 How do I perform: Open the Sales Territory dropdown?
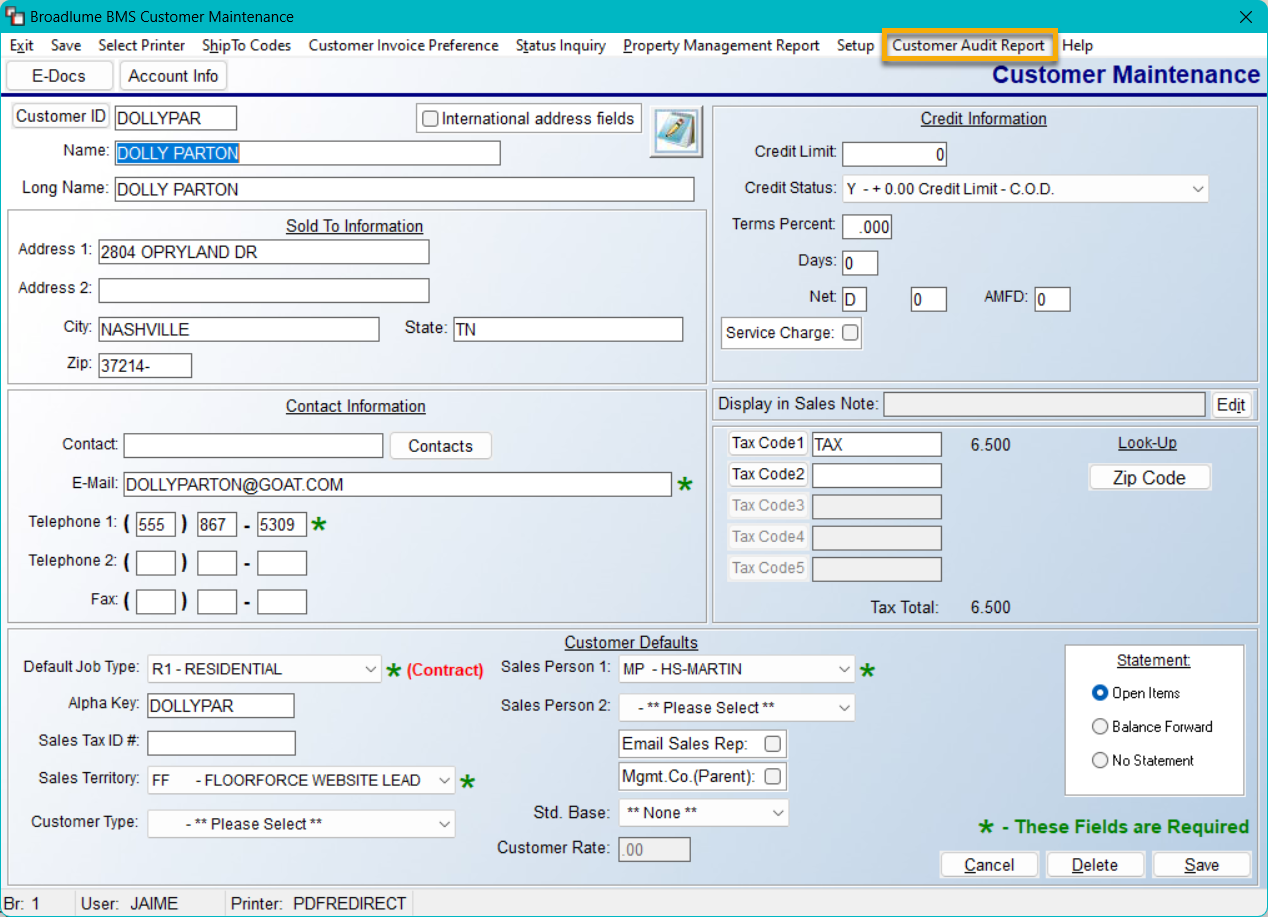(444, 780)
